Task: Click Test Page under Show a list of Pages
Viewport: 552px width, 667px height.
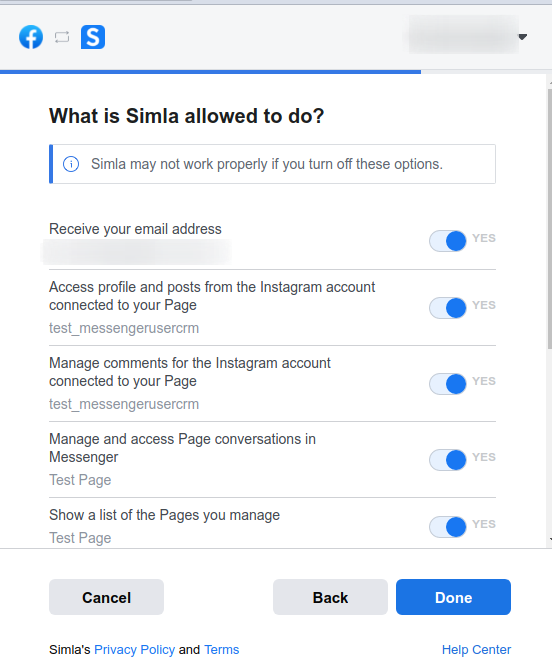Action: coord(80,538)
